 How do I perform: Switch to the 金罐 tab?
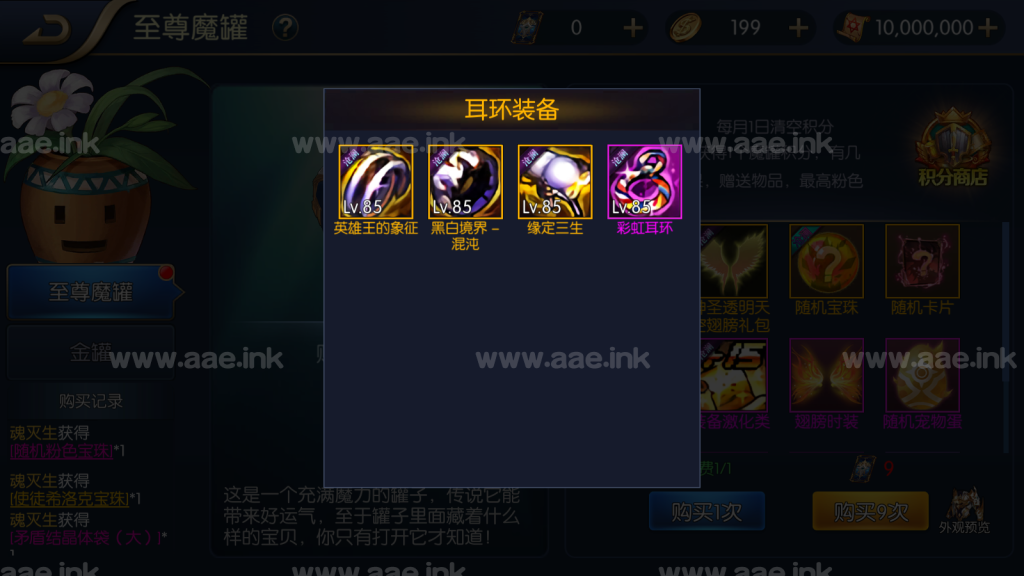tap(91, 353)
